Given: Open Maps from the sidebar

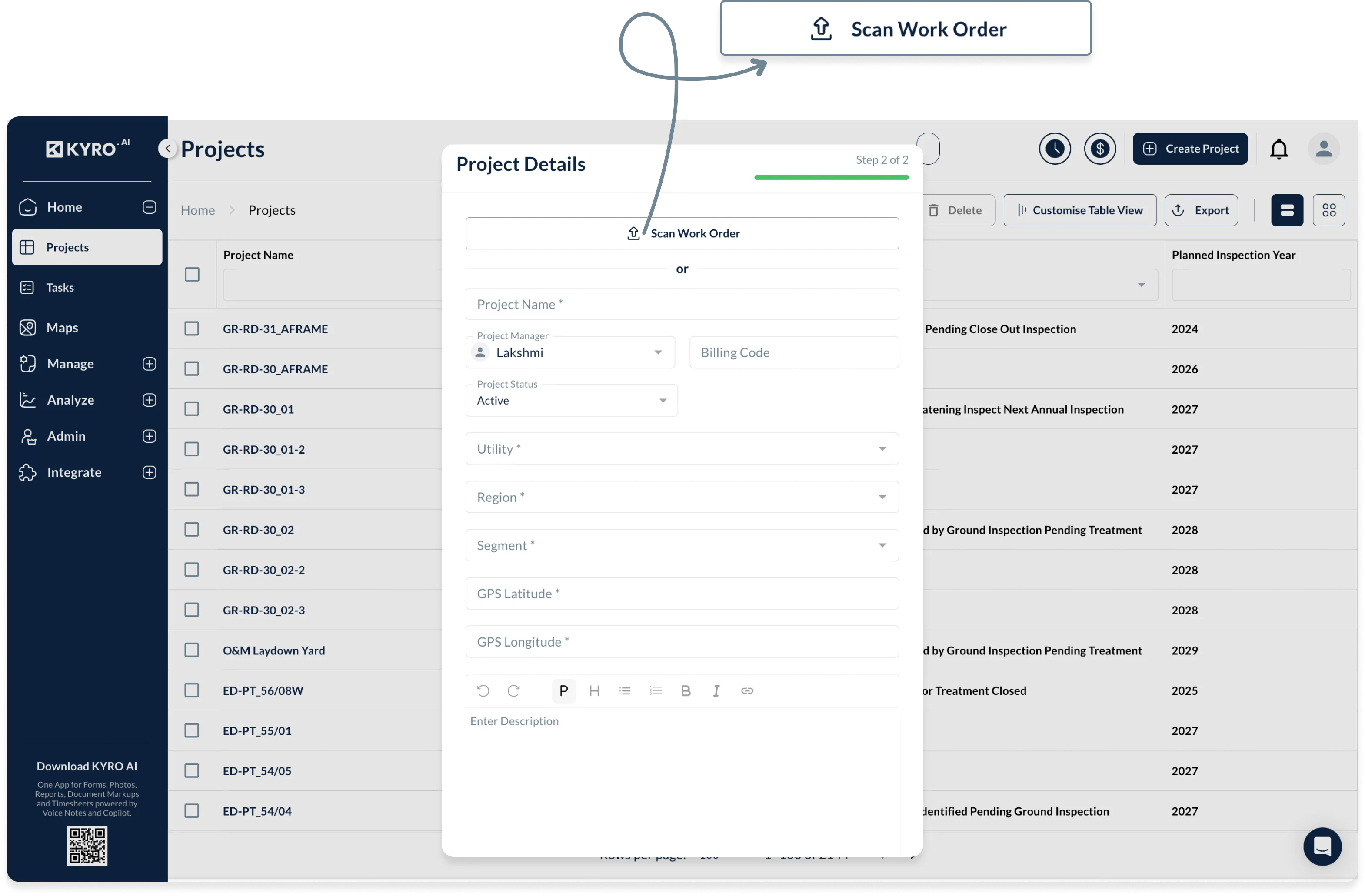Looking at the screenshot, I should [62, 327].
